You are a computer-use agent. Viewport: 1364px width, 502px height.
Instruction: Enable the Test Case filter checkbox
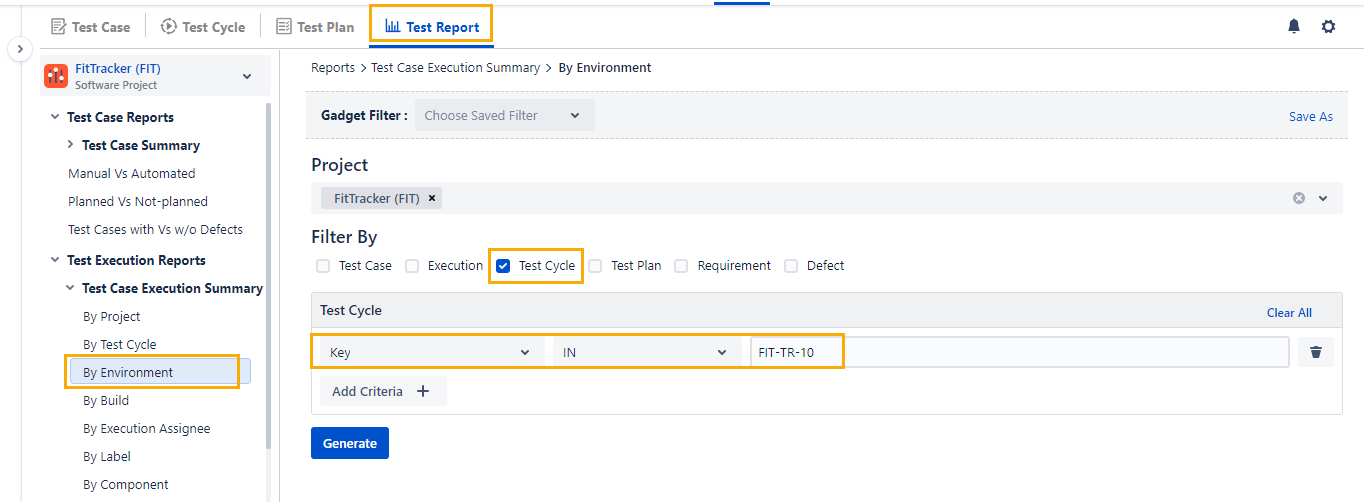tap(323, 266)
